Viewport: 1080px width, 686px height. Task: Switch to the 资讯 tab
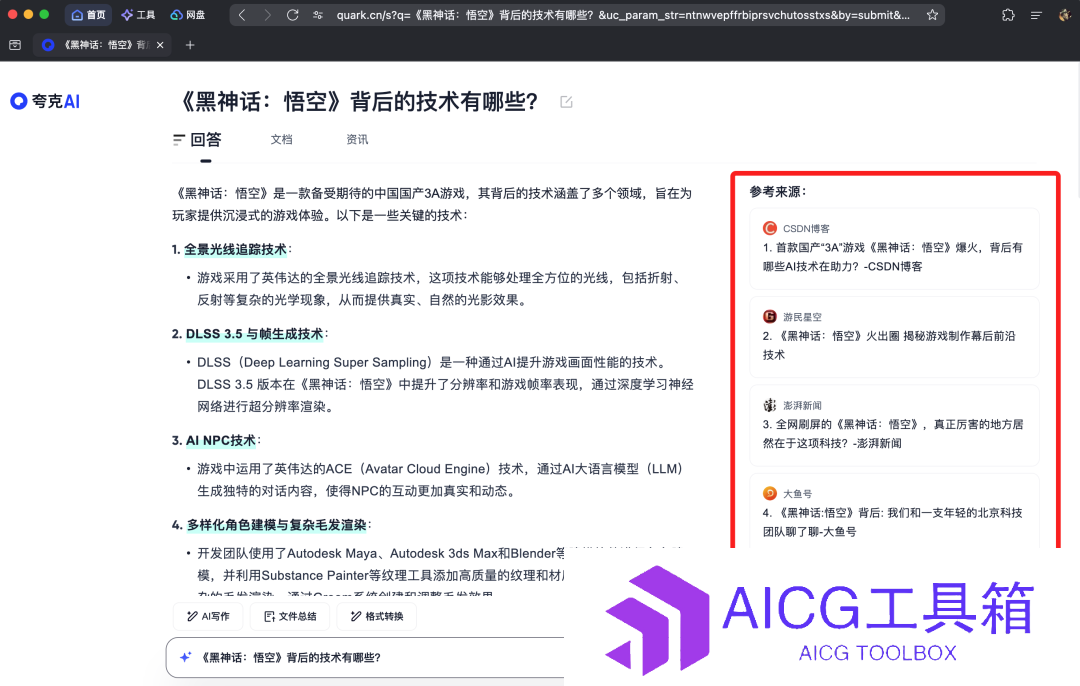[357, 140]
